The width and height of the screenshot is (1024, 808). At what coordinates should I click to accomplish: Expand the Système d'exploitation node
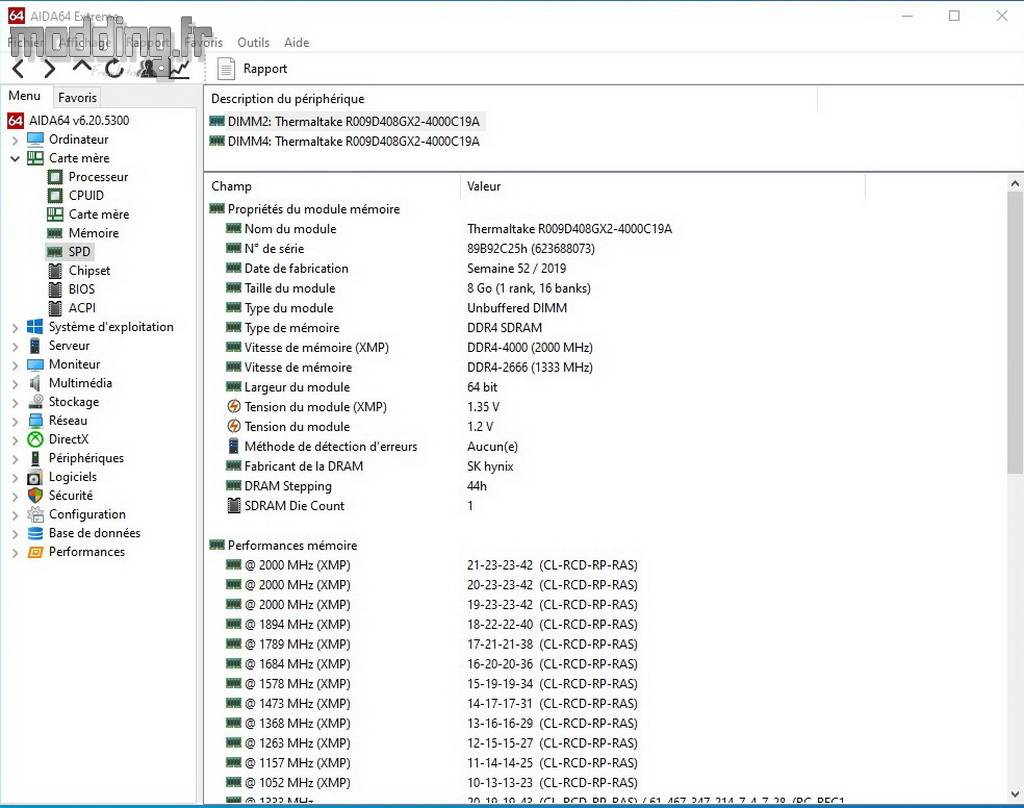pos(15,327)
